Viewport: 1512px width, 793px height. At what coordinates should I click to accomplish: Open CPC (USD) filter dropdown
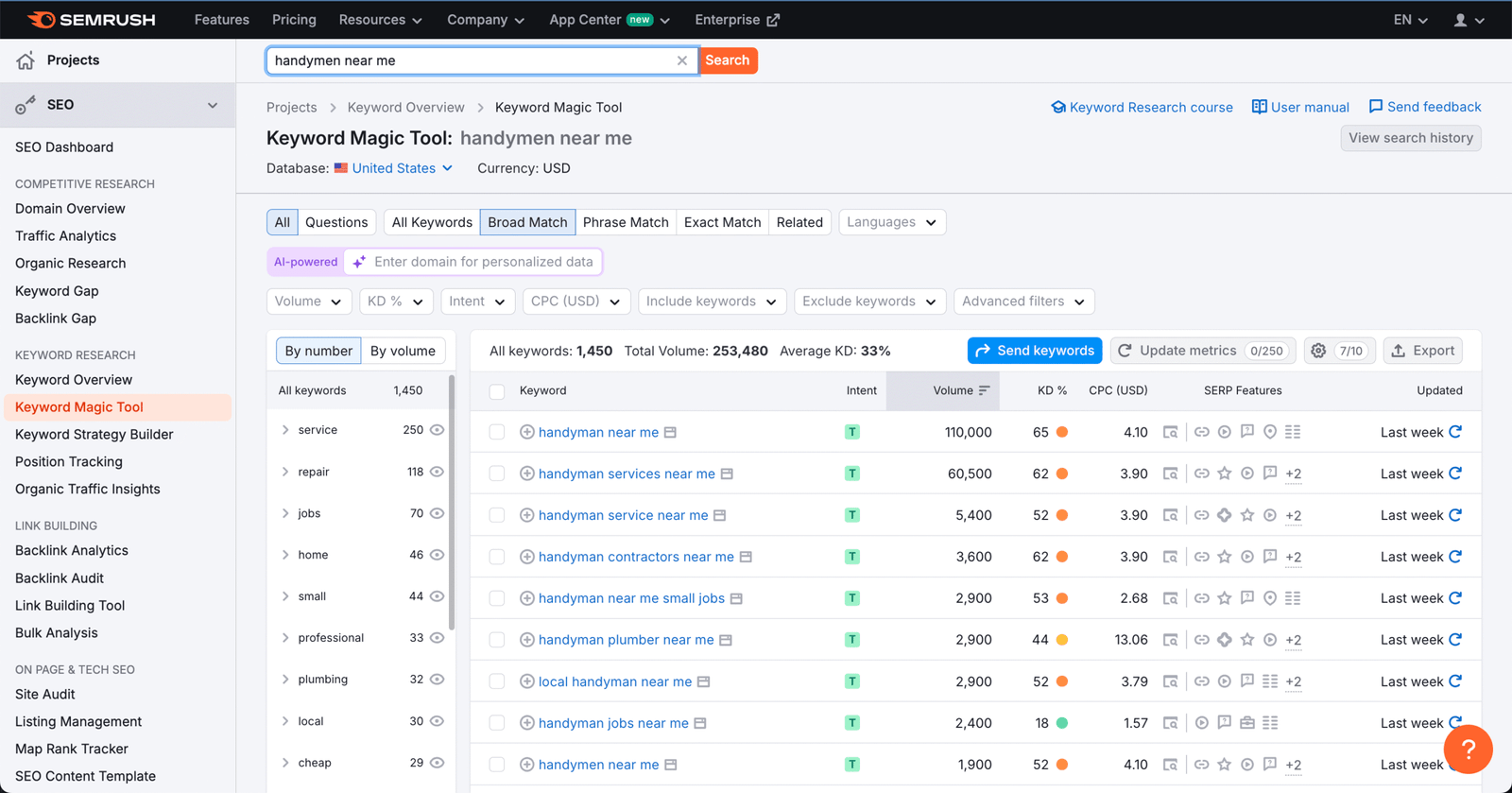[576, 302]
